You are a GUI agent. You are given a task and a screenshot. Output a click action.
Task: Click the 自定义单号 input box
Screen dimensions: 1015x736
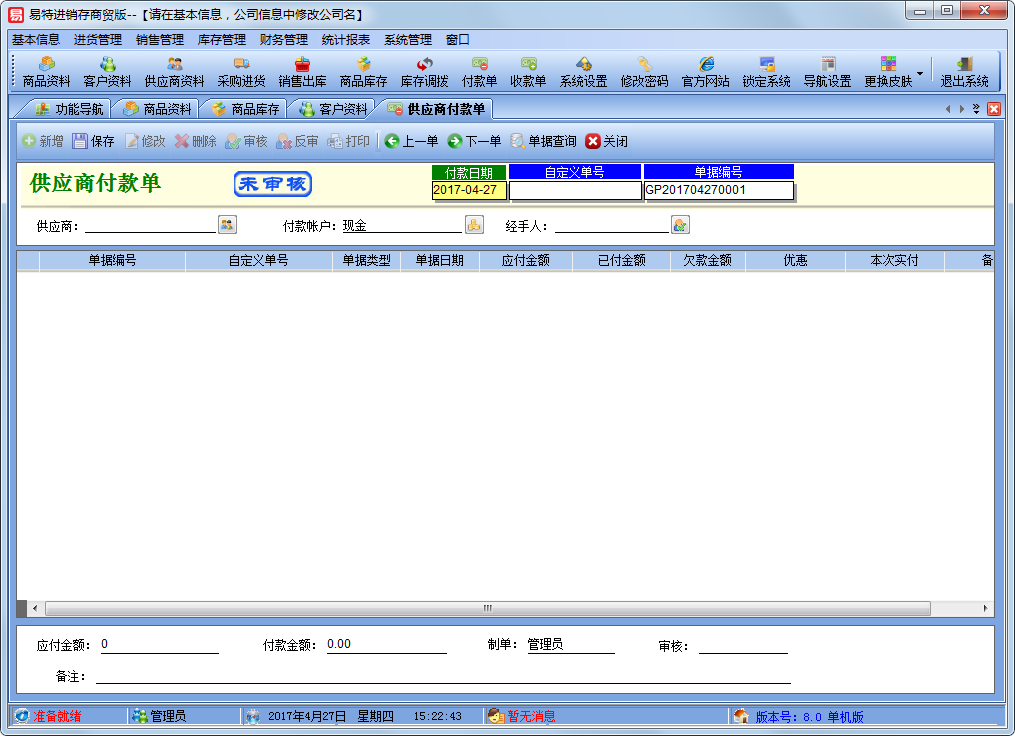(x=575, y=190)
